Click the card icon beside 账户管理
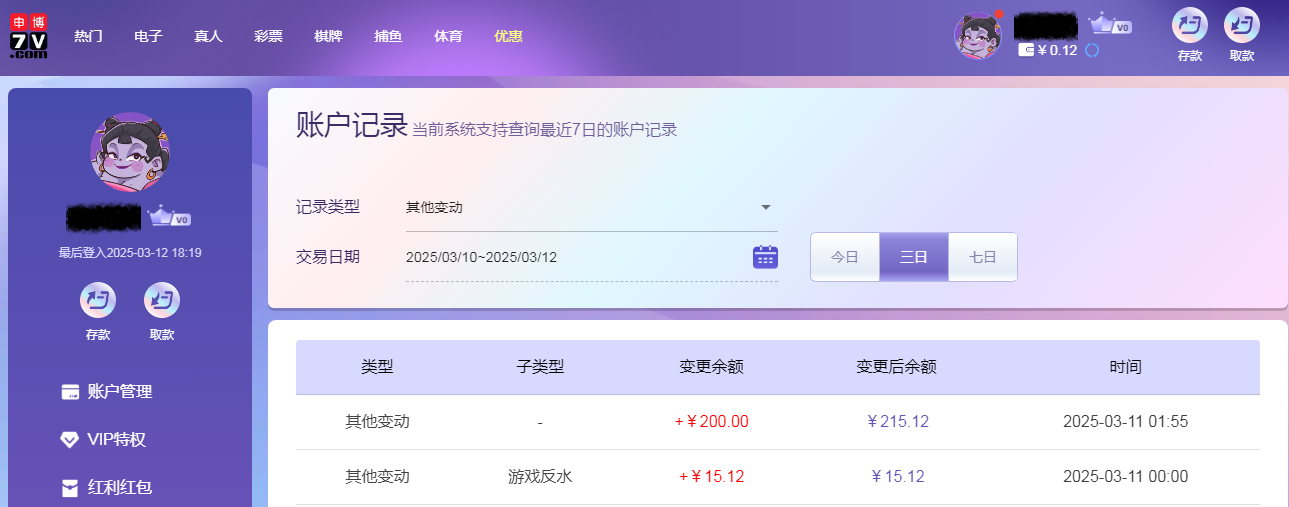Image resolution: width=1289 pixels, height=507 pixels. (70, 392)
